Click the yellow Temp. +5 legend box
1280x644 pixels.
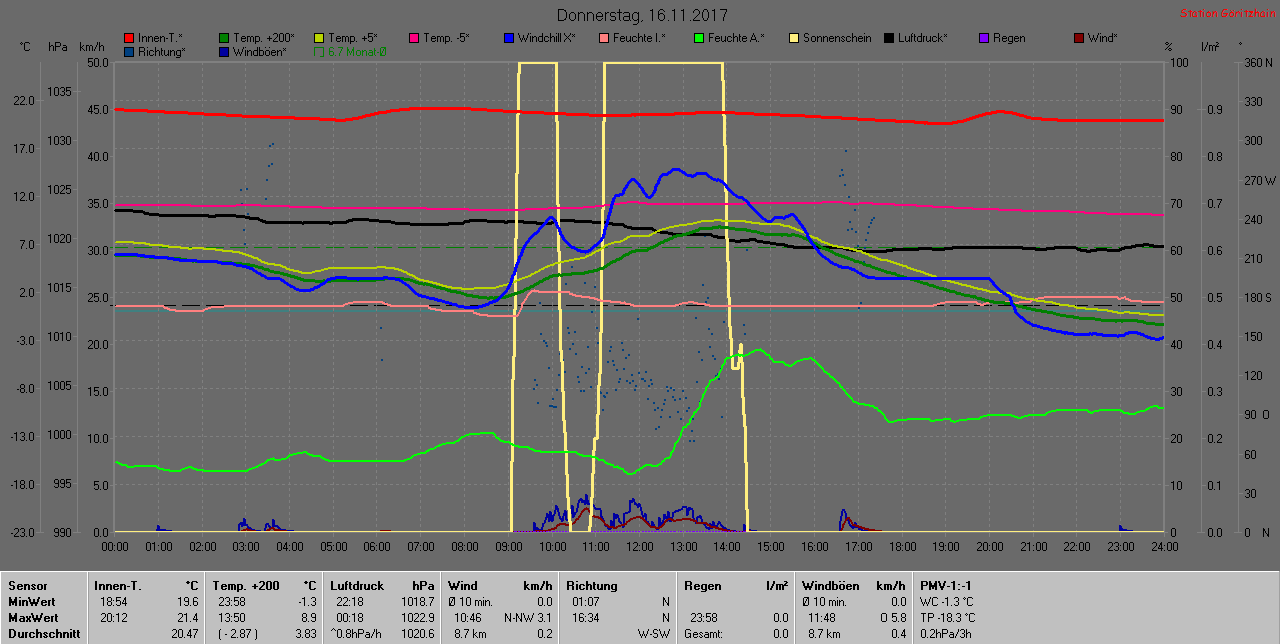[x=320, y=38]
